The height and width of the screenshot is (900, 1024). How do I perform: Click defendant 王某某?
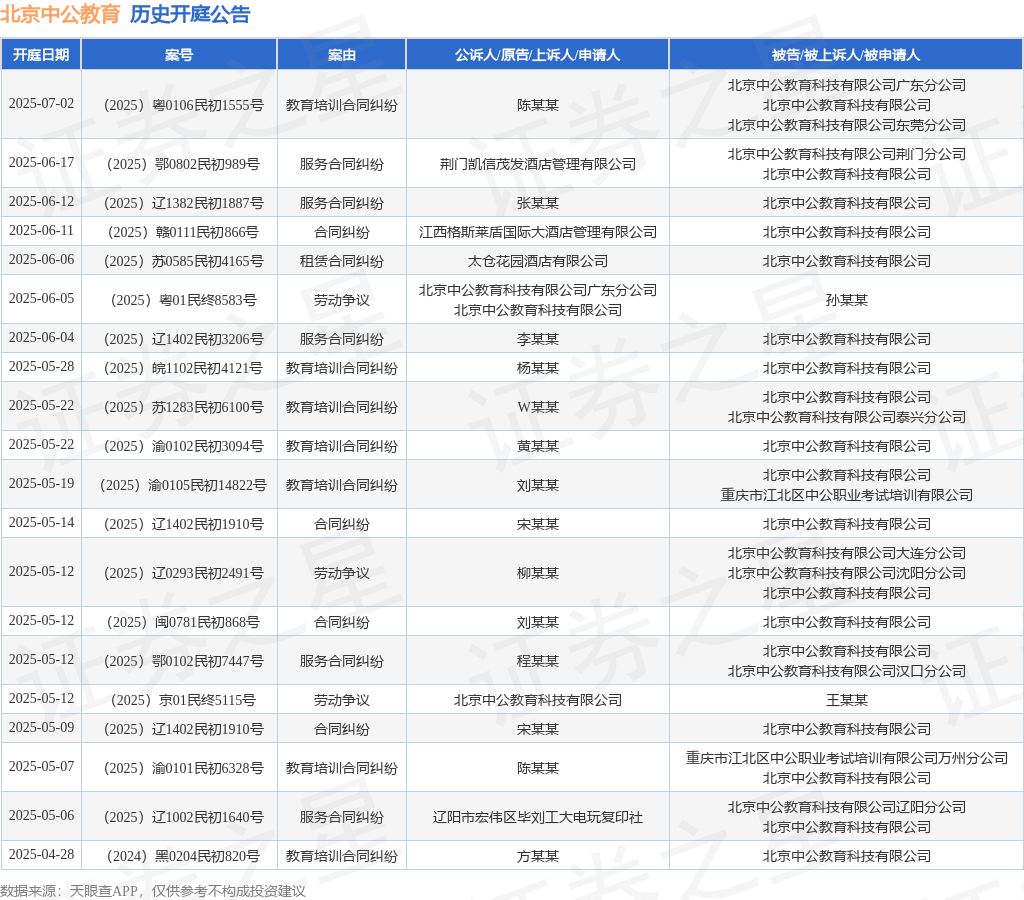(x=846, y=700)
